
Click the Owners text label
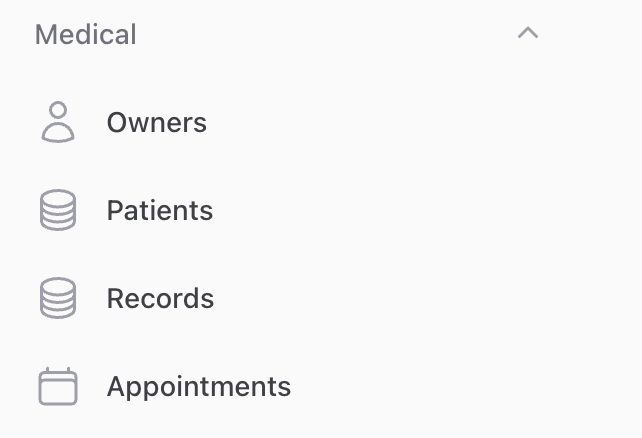[156, 123]
